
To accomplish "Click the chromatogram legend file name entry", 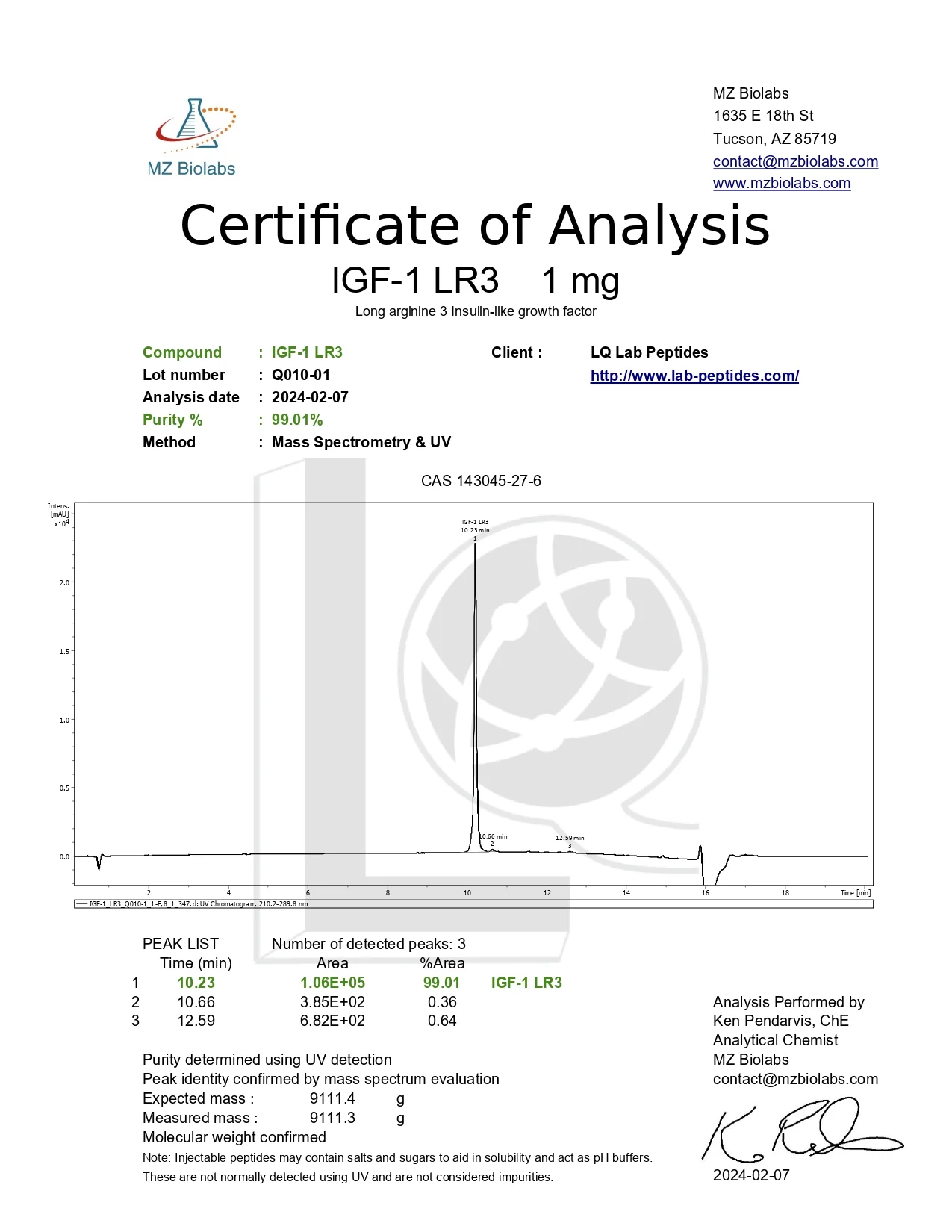I will click(x=198, y=903).
